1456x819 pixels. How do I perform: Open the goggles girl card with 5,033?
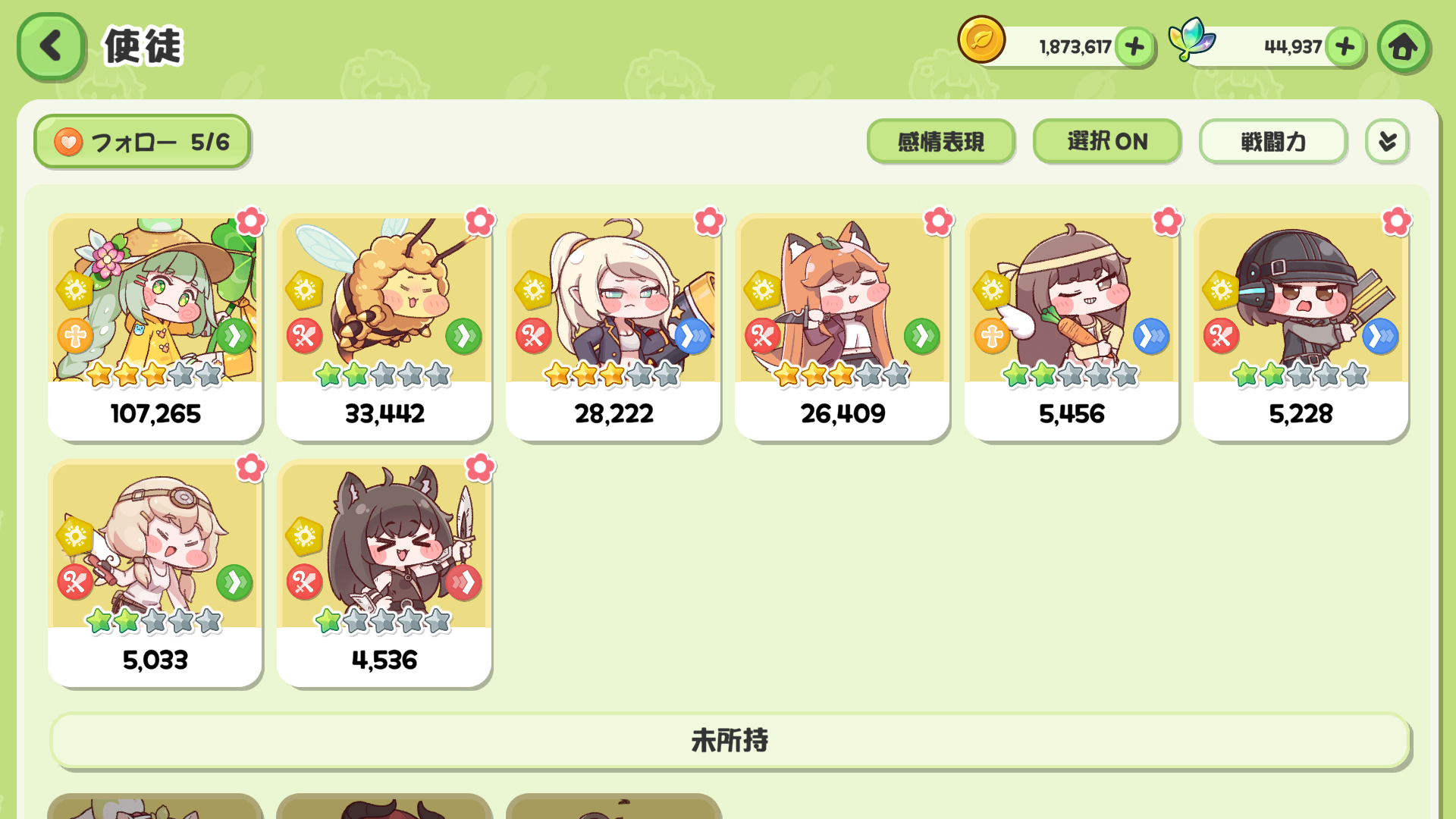155,574
